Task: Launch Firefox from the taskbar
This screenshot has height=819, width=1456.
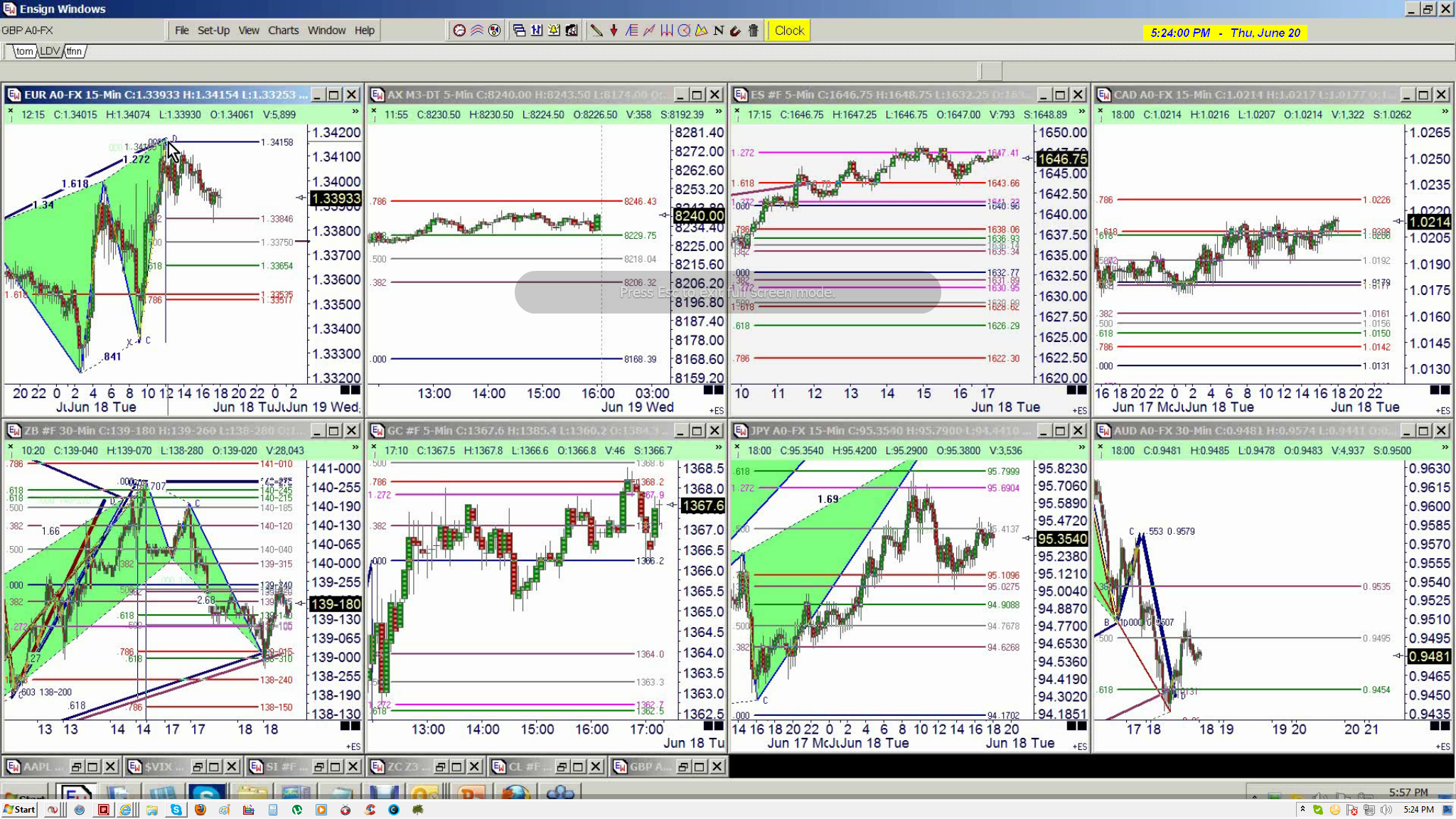Action: tap(200, 809)
